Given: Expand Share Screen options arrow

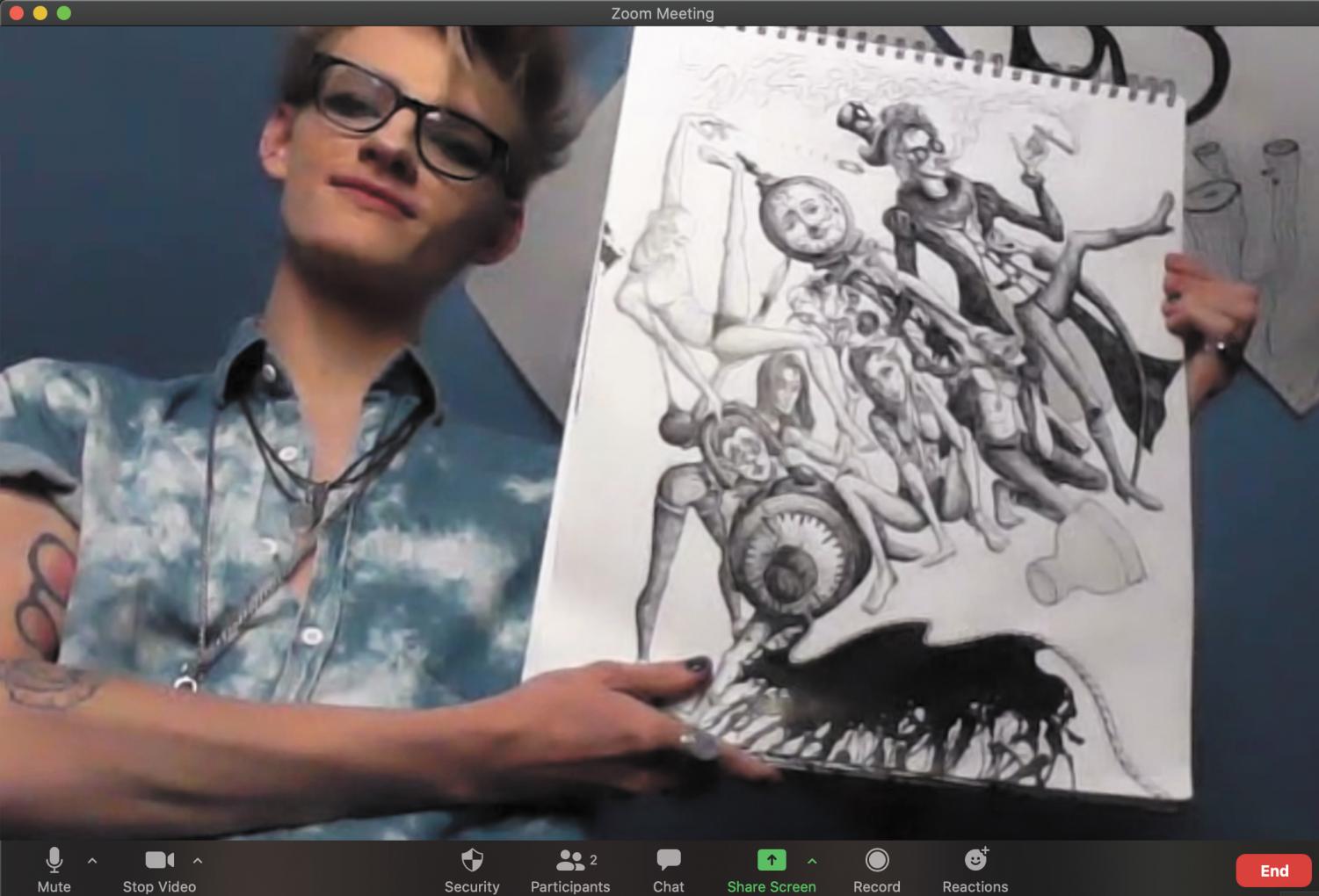Looking at the screenshot, I should coord(812,862).
